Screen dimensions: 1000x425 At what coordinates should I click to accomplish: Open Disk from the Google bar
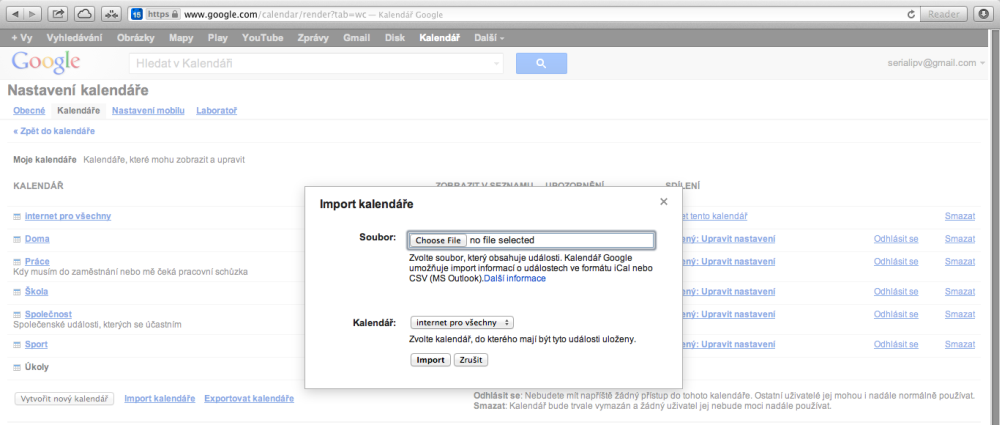click(x=395, y=38)
